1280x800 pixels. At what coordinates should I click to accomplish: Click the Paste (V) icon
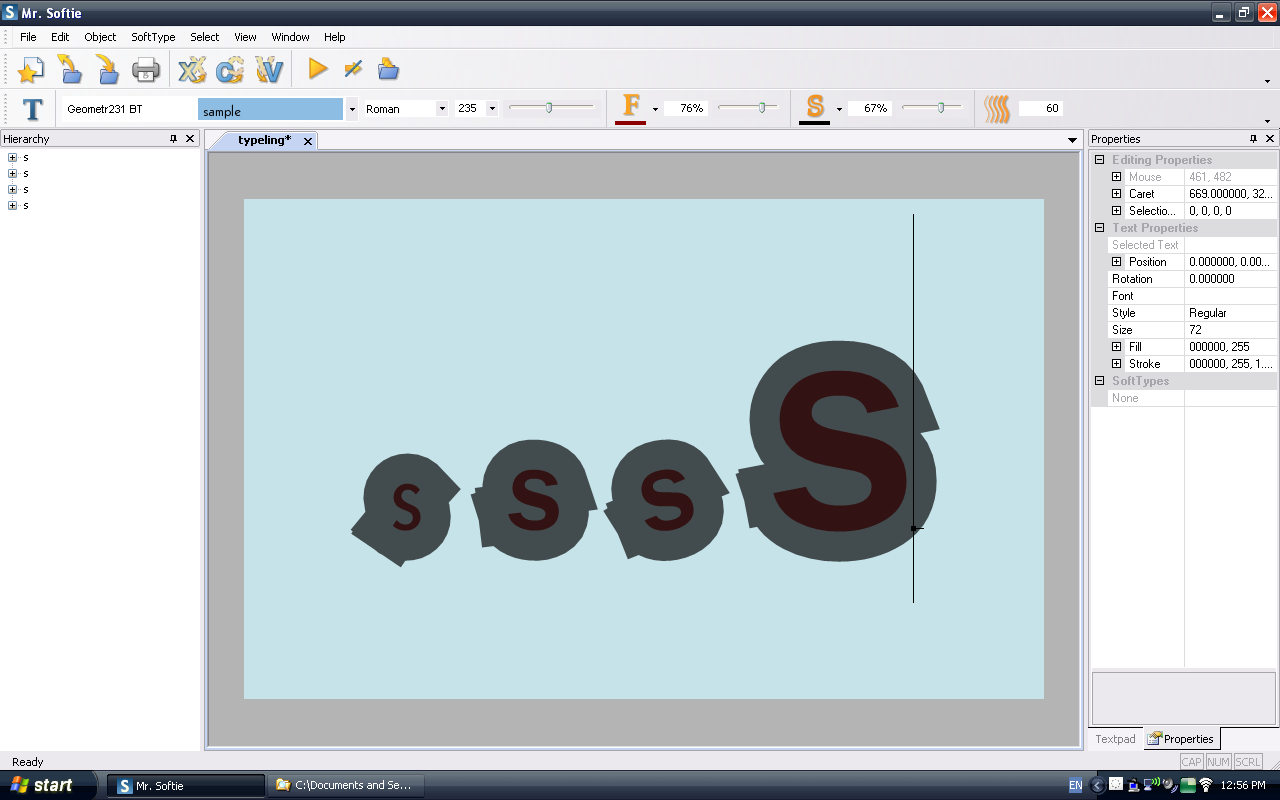(269, 69)
